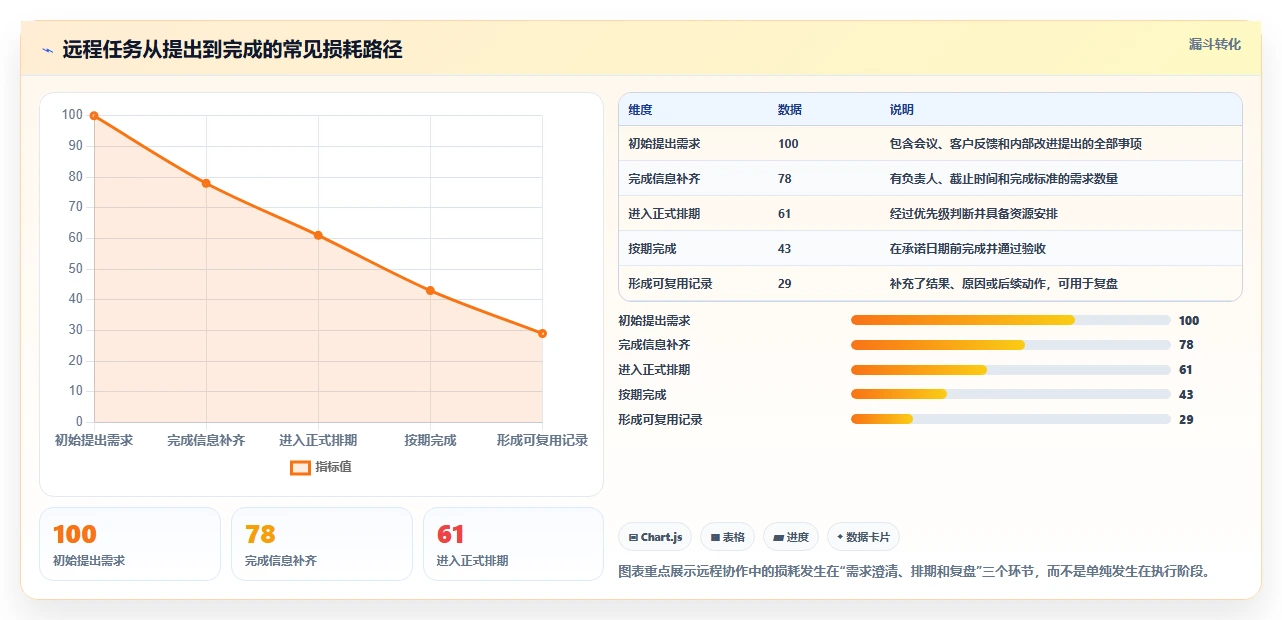Select the 初始提出需求 cell in the table
The height and width of the screenshot is (620, 1282).
point(664,144)
